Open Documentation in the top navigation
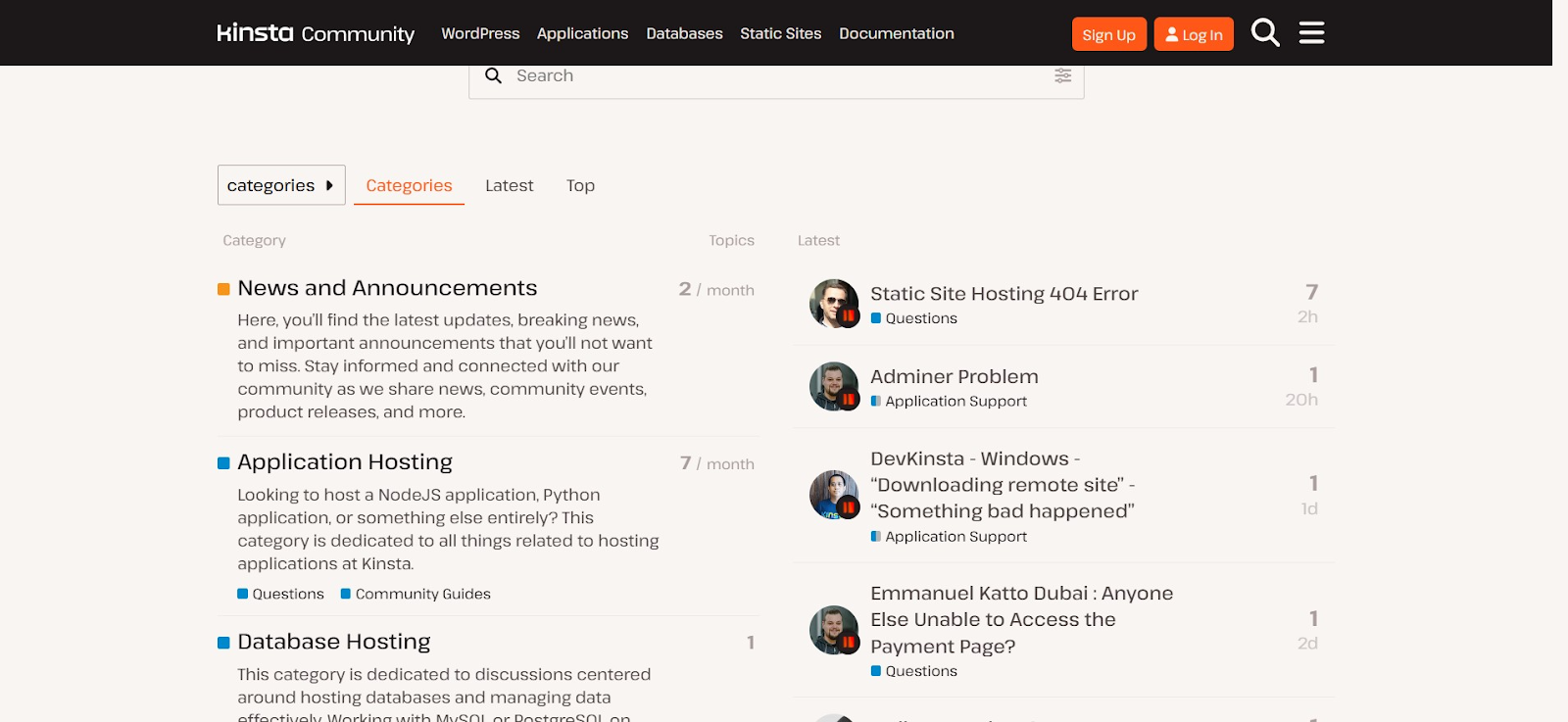1568x722 pixels. coord(897,33)
